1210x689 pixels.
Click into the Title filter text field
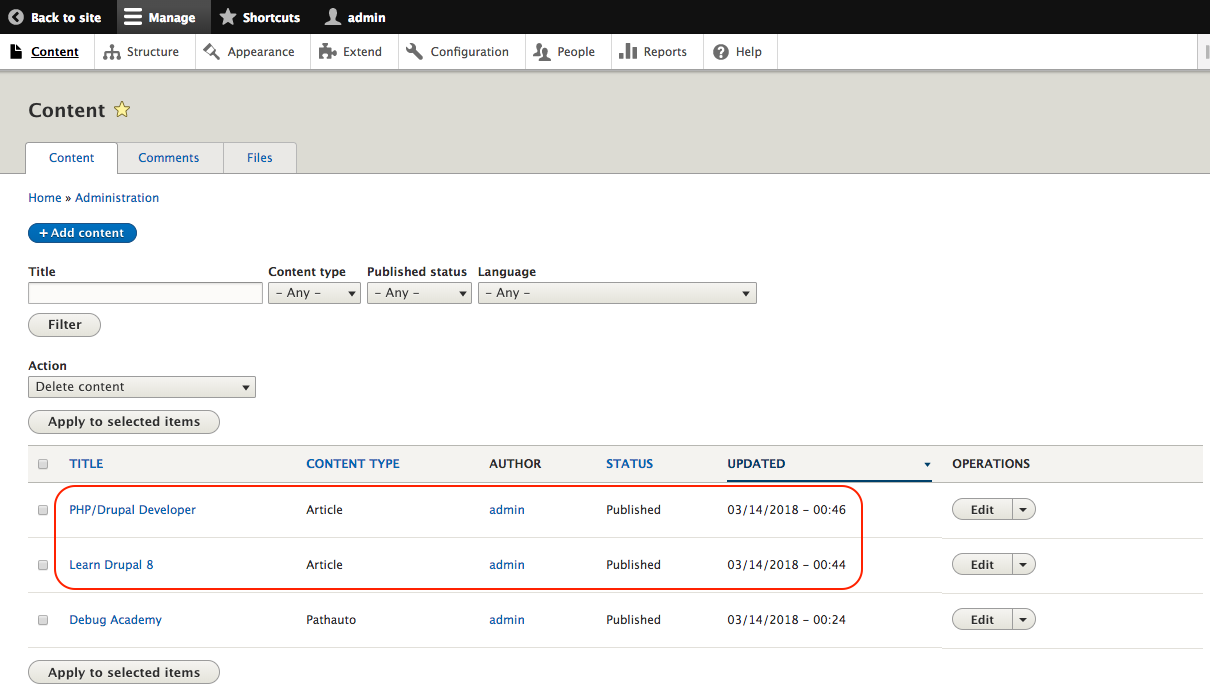(x=145, y=293)
